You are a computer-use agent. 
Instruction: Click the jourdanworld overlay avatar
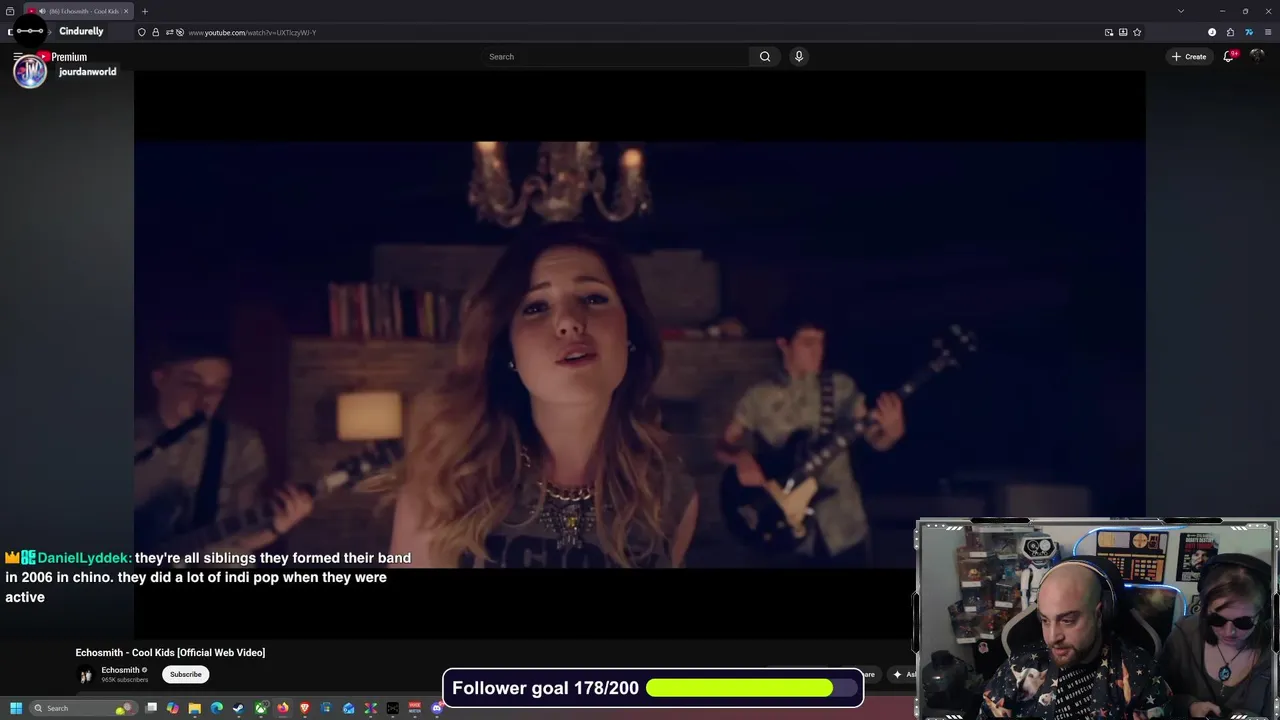coord(29,71)
